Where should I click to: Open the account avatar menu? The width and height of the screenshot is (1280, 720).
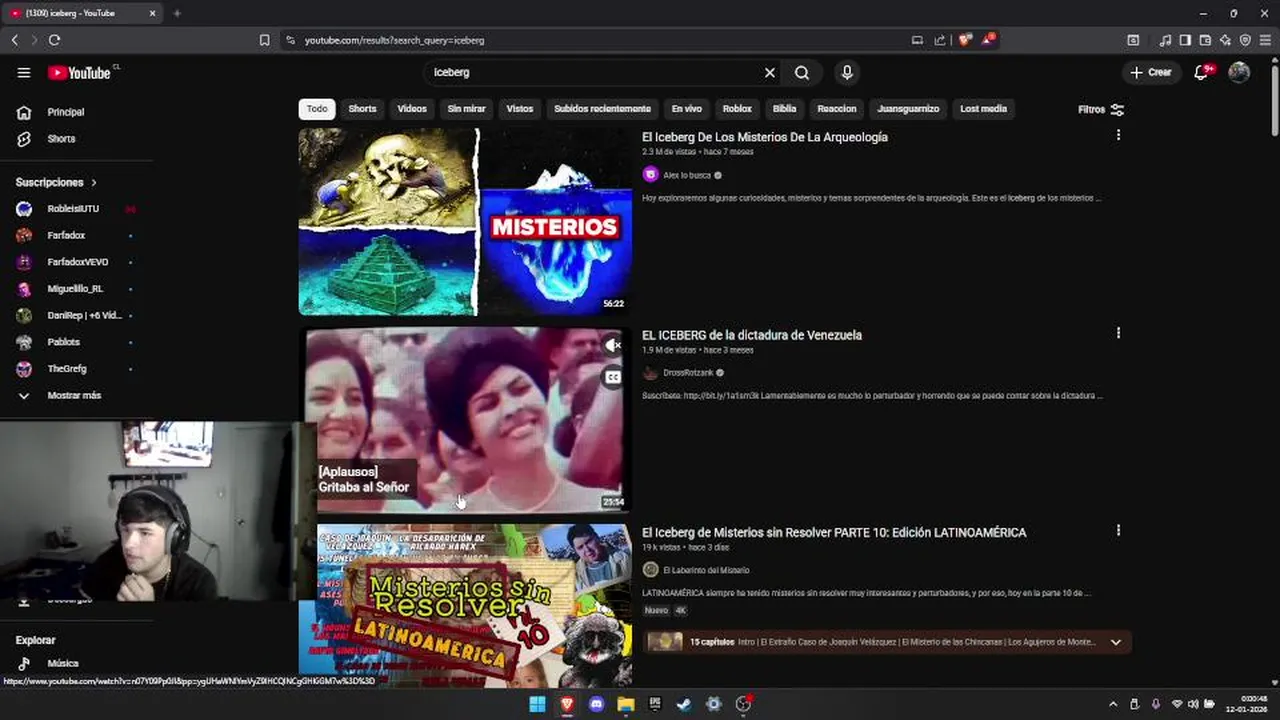point(1239,72)
